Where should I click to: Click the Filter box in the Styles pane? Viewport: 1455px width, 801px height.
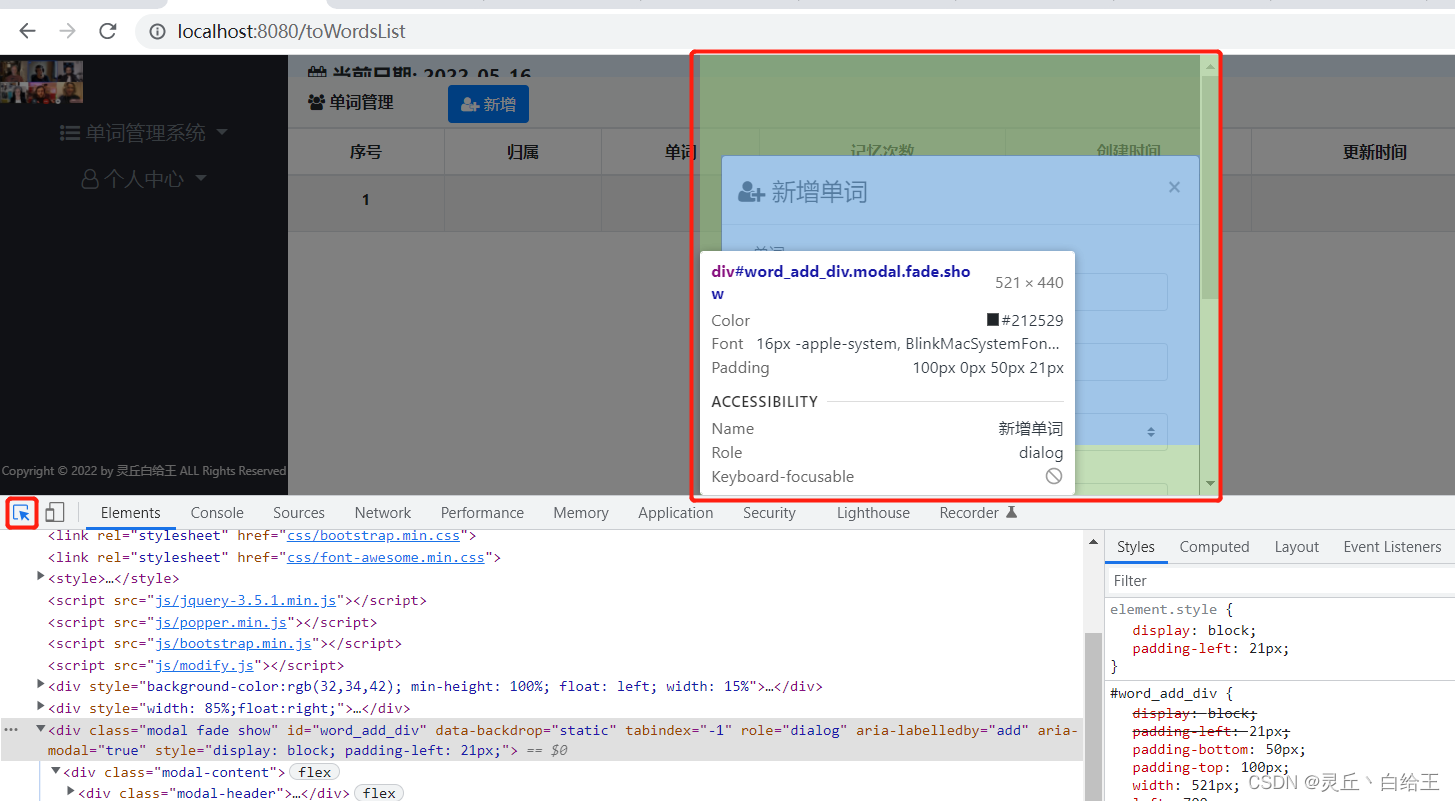point(1280,581)
